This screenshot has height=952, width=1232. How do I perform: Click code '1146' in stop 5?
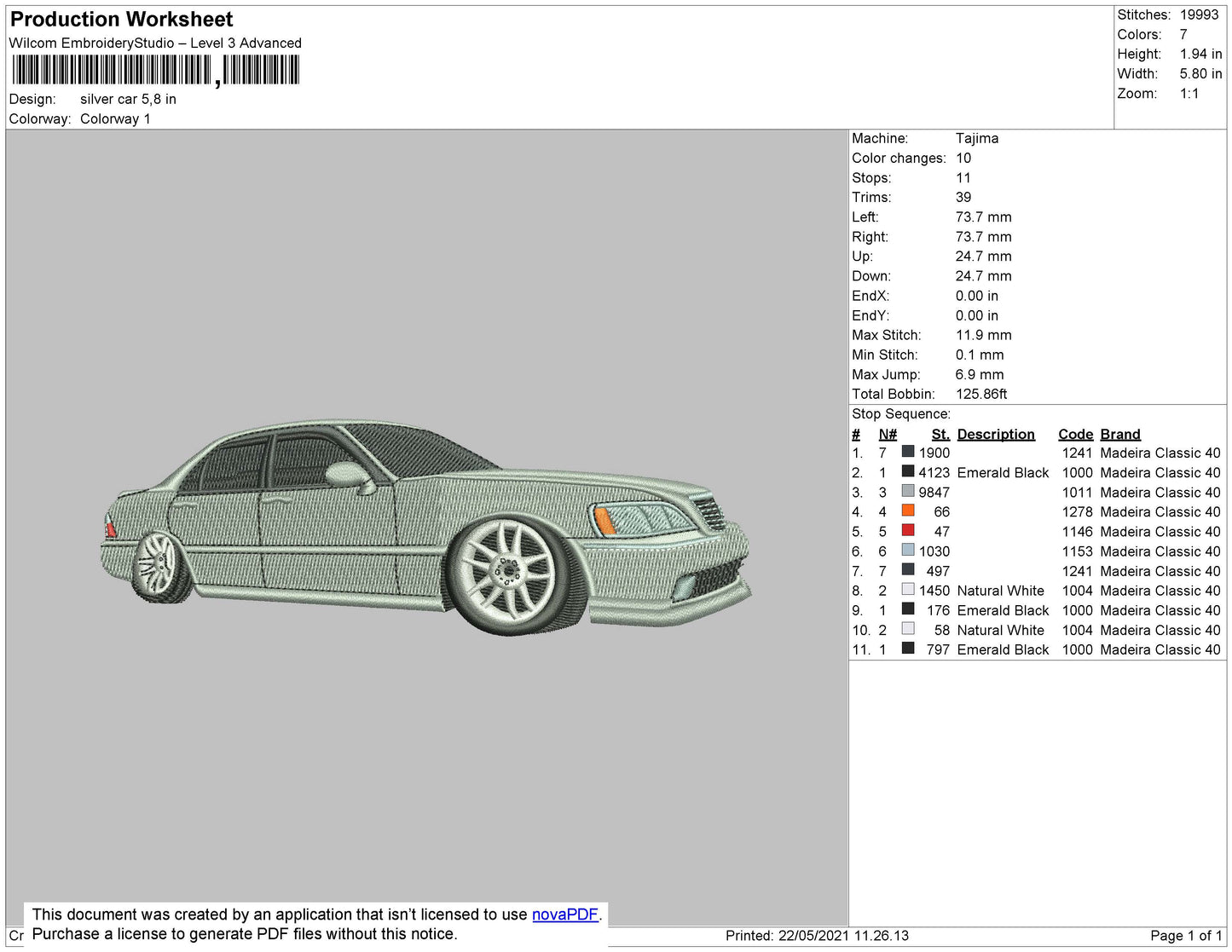1077,531
